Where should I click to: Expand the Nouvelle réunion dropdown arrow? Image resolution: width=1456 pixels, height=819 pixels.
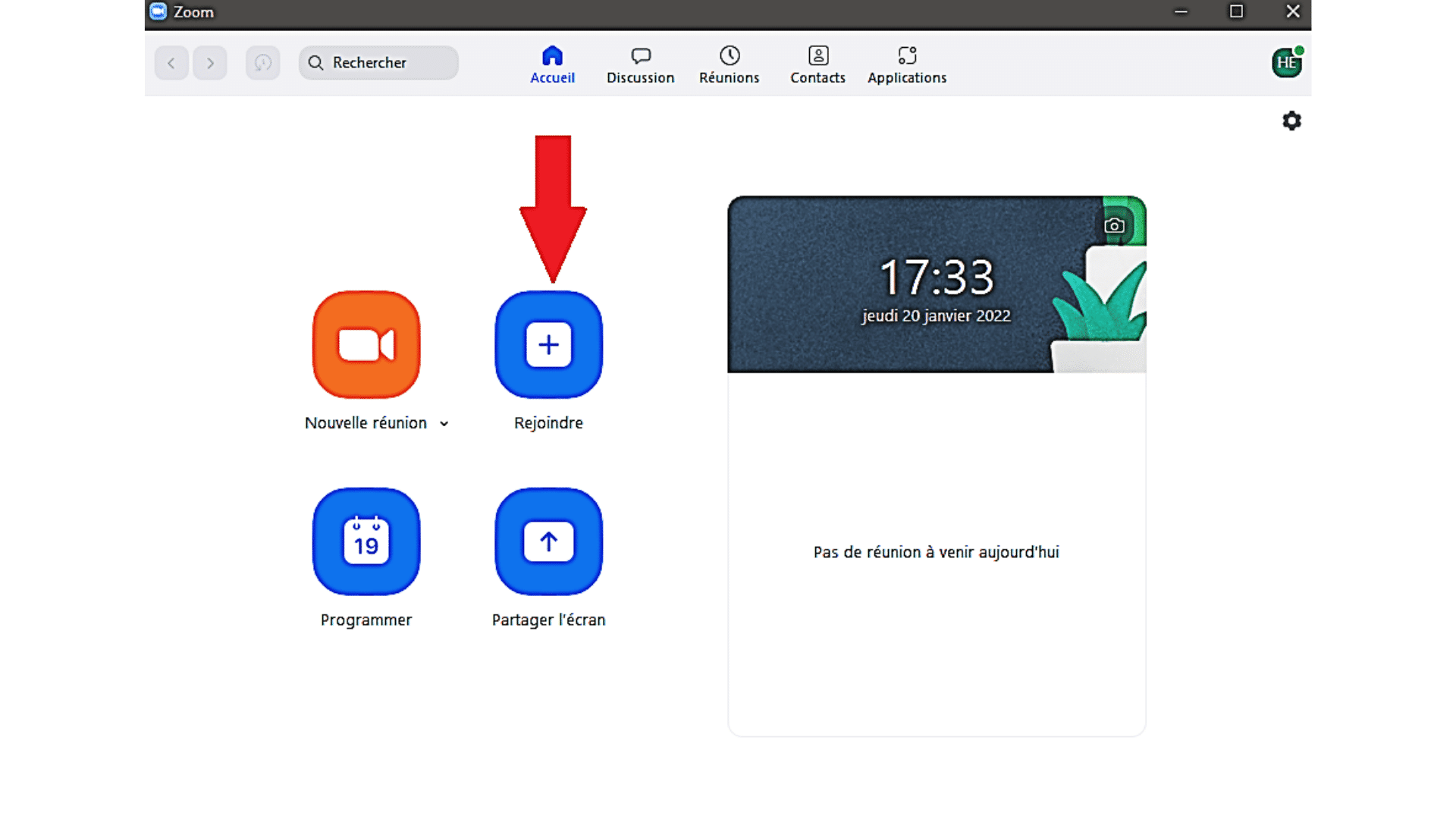[444, 424]
